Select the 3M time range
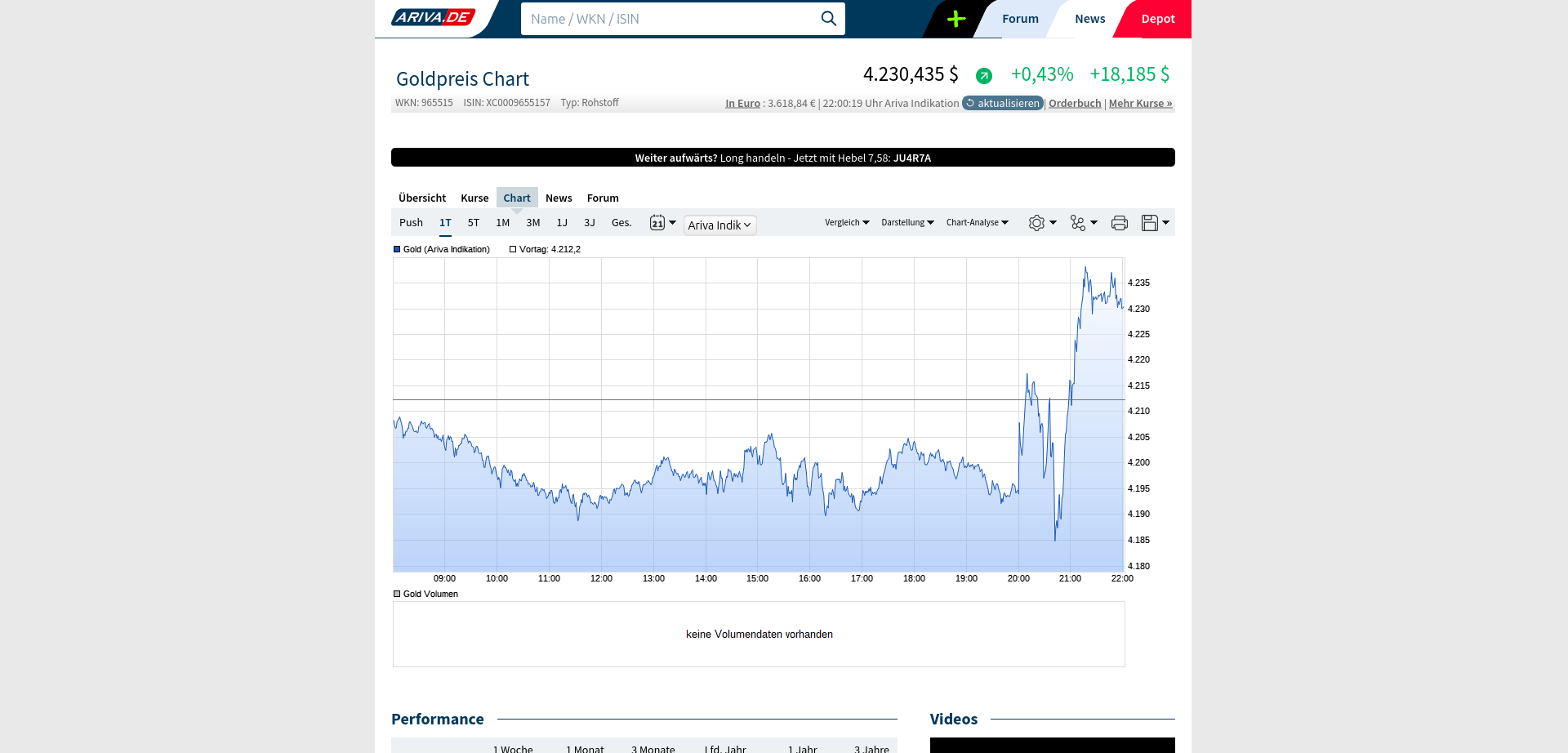This screenshot has width=1568, height=753. [532, 223]
